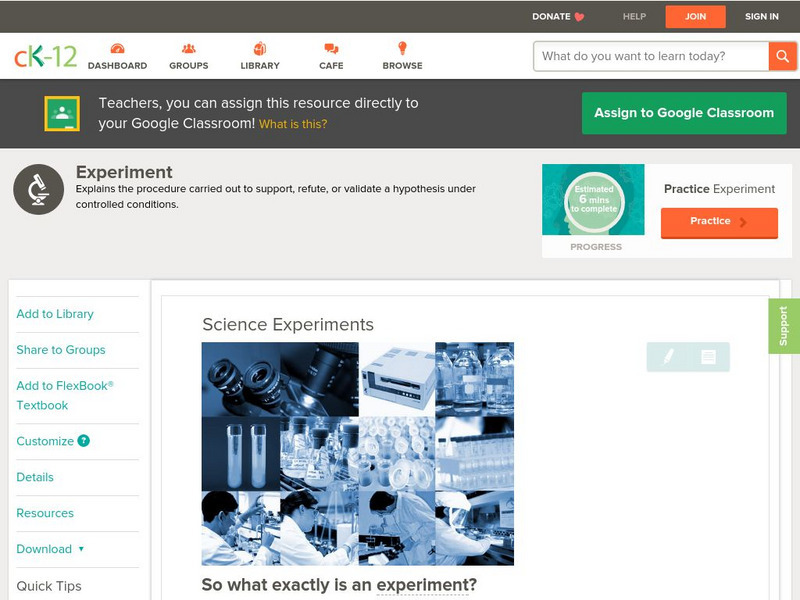This screenshot has height=600, width=800.
Task: Click the Google Classroom icon
Action: (62, 113)
